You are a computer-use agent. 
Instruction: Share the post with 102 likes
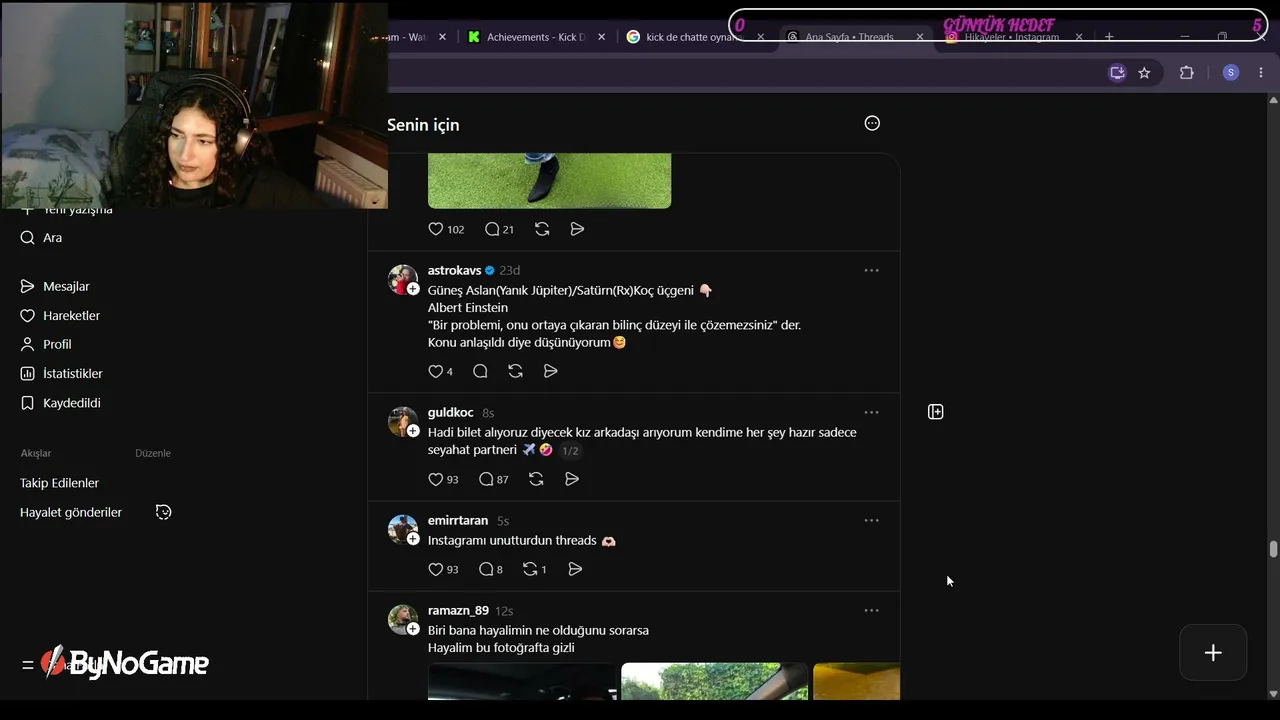577,229
